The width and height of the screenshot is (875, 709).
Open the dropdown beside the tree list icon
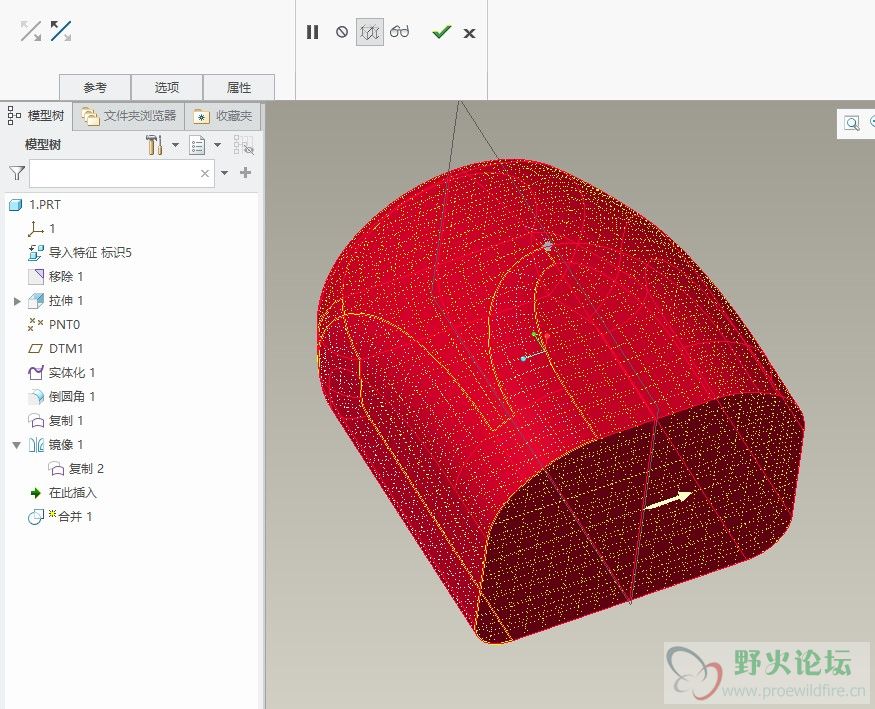pyautogui.click(x=218, y=145)
